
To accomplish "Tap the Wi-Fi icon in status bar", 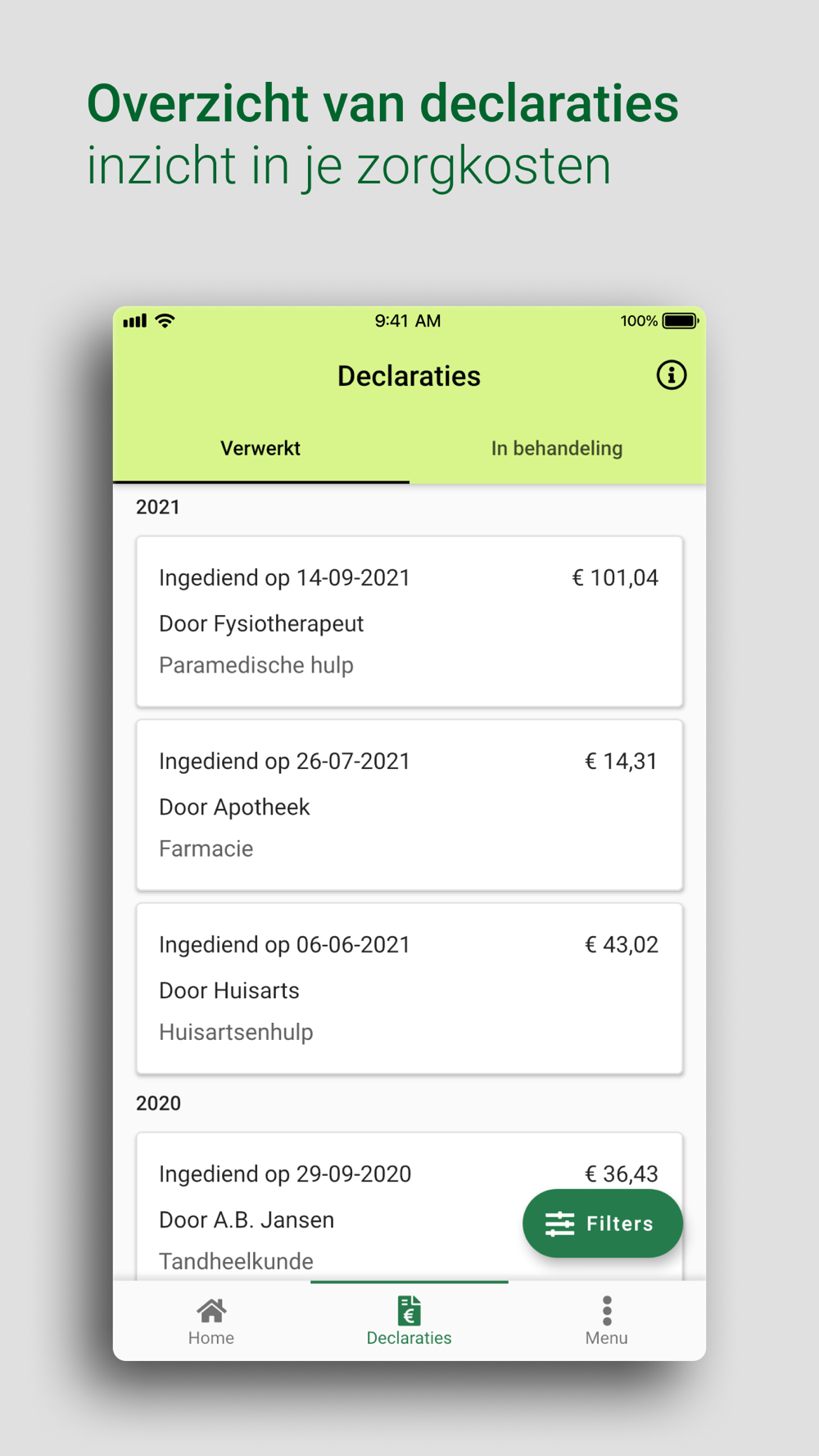I will 165,320.
